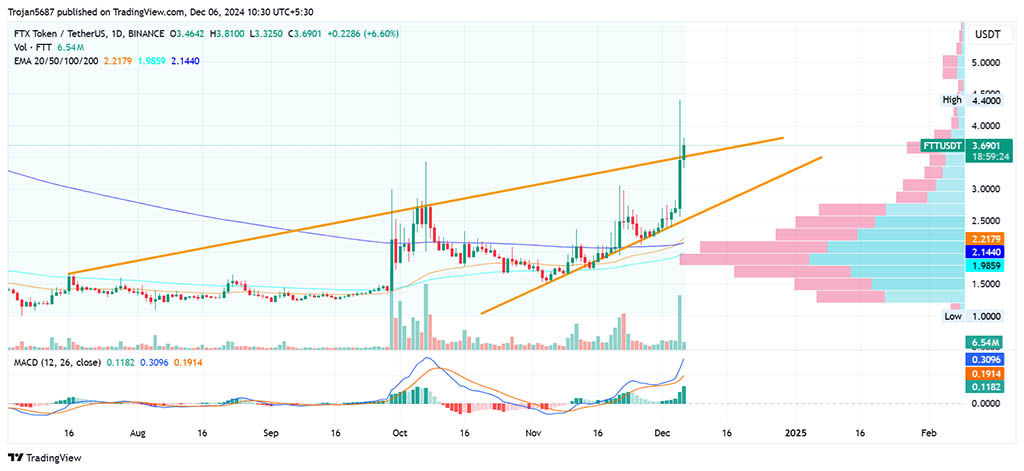Click the High label on price axis
Viewport: 1024px width, 471px height.
952,100
